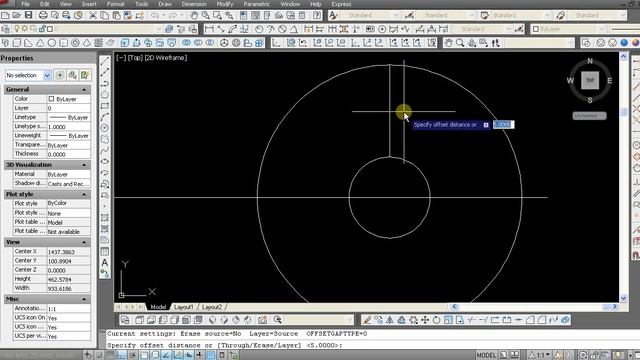Viewport: 640px width, 360px height.
Task: Open the Dimension menu
Action: (194, 4)
